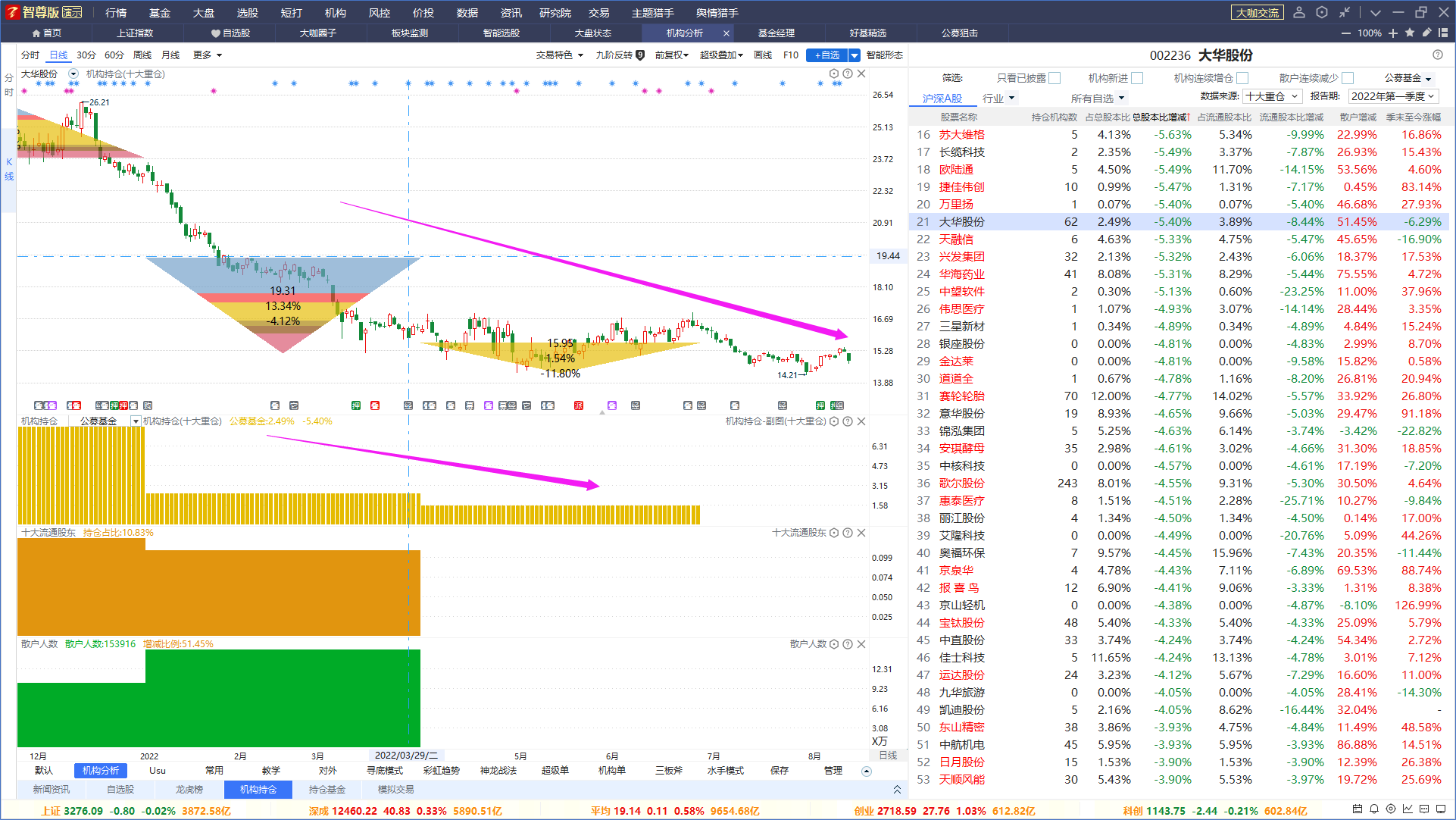The width and height of the screenshot is (1456, 820).
Task: Open the 主题猎手 menu
Action: point(652,12)
